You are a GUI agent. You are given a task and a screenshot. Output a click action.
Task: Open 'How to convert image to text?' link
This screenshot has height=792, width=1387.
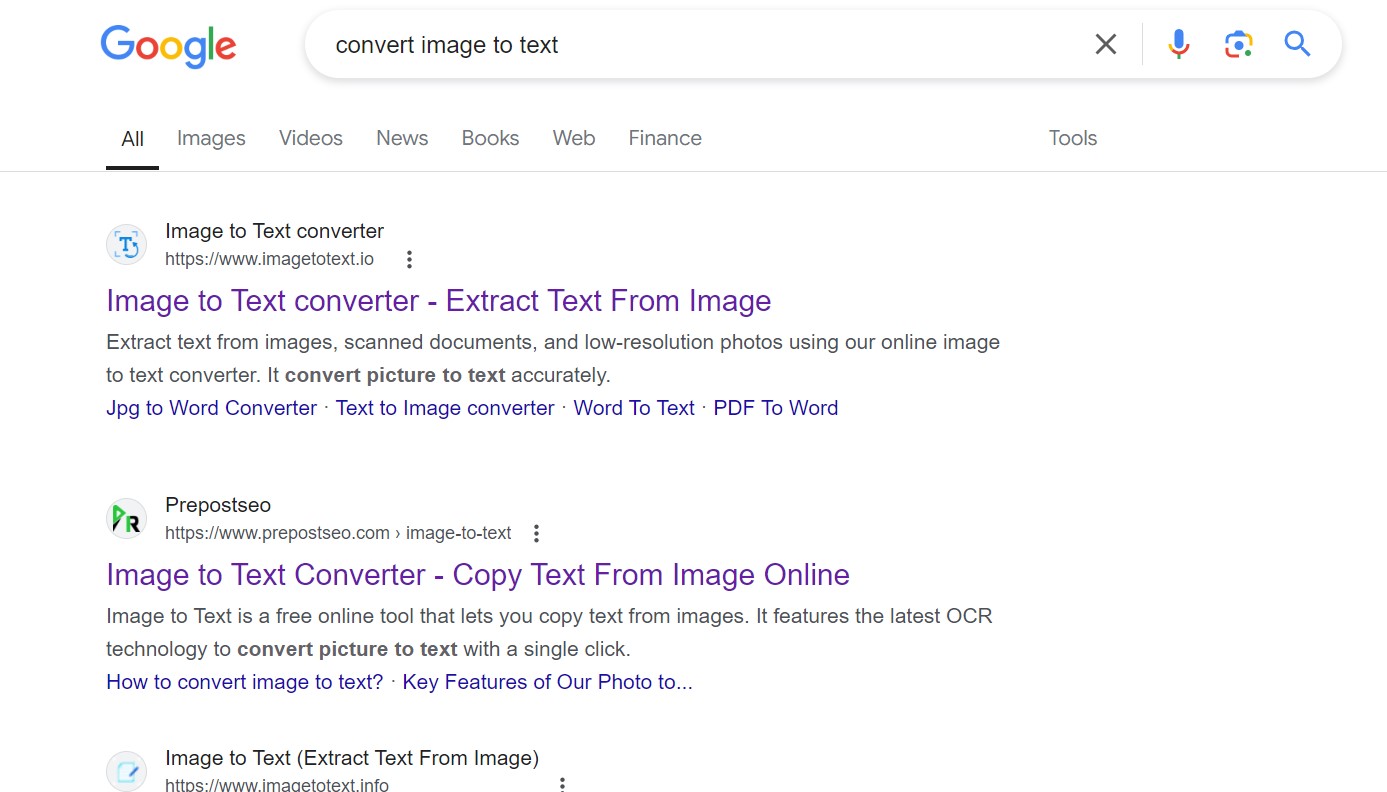click(245, 682)
